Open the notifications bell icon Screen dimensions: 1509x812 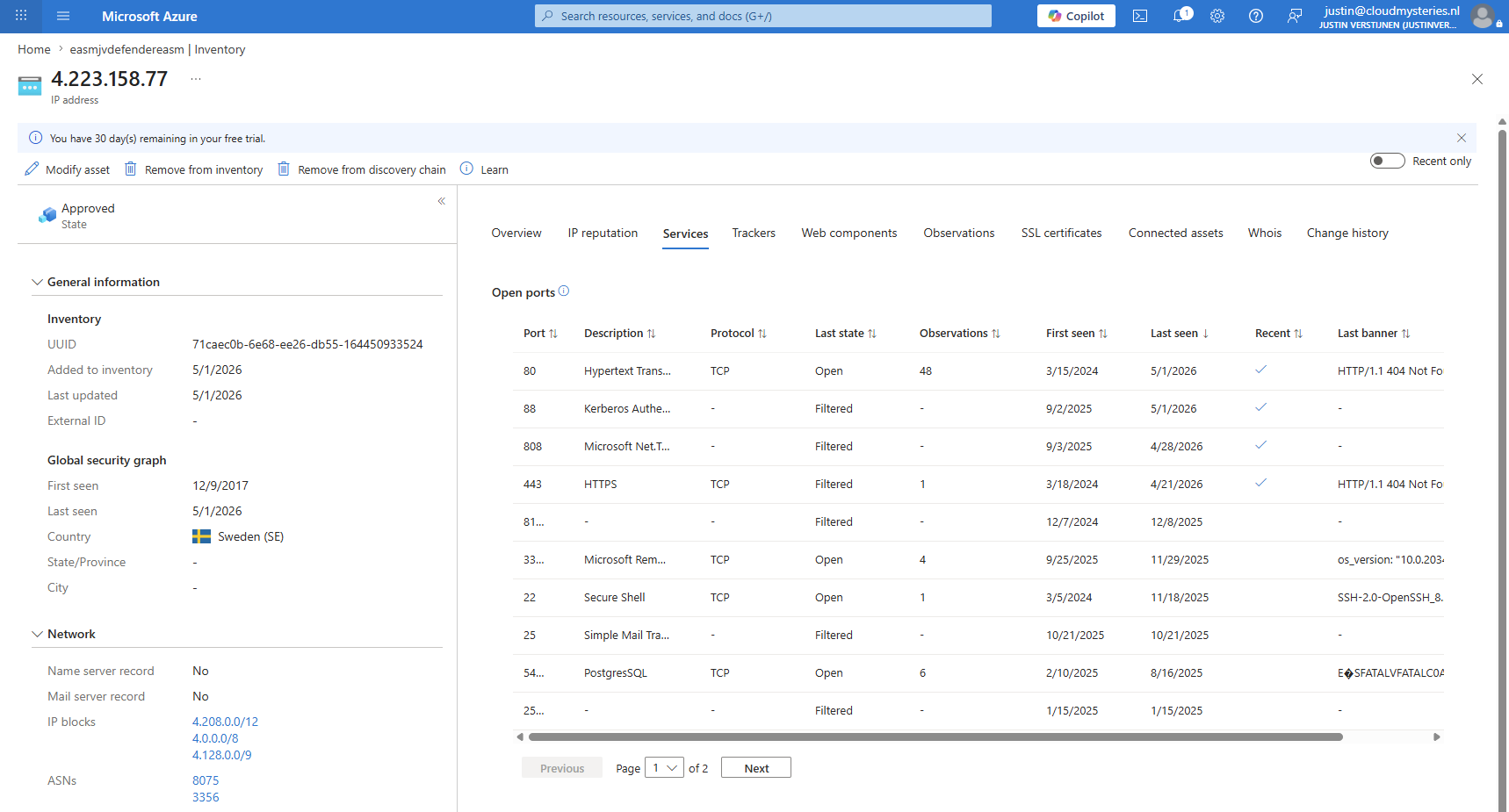click(x=1181, y=16)
